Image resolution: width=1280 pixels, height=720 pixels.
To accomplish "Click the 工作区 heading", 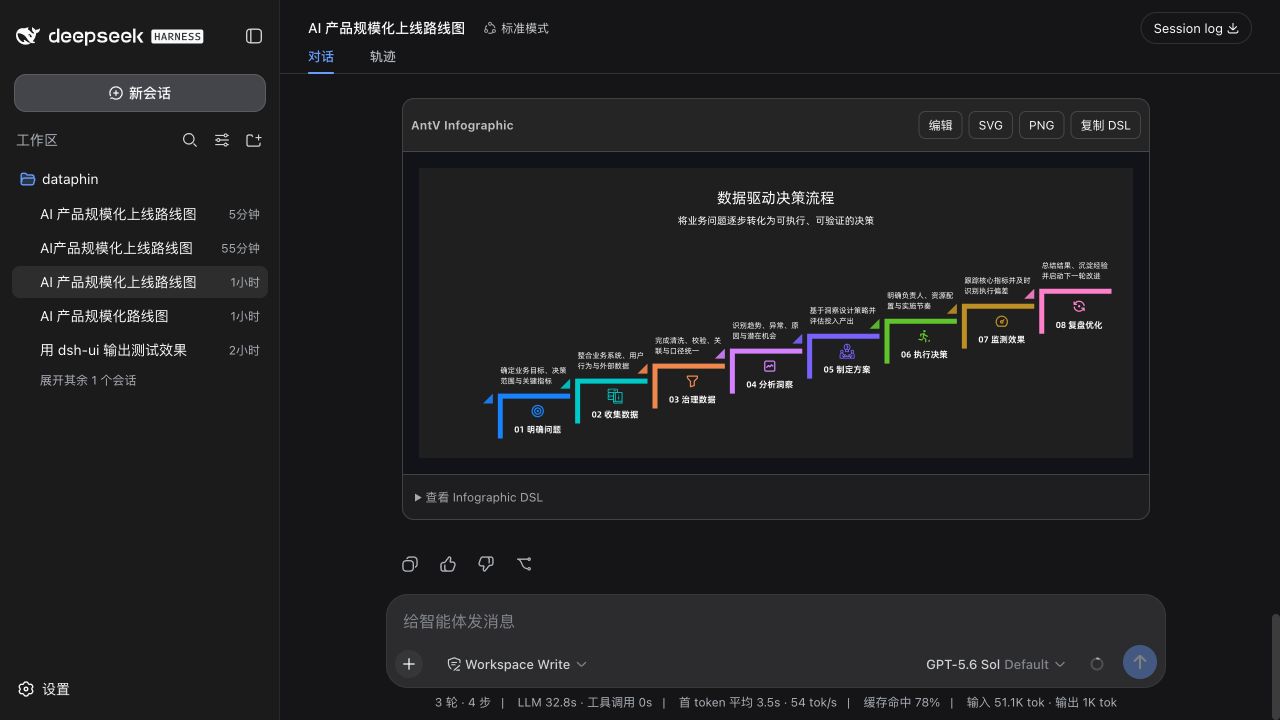I will pos(37,140).
